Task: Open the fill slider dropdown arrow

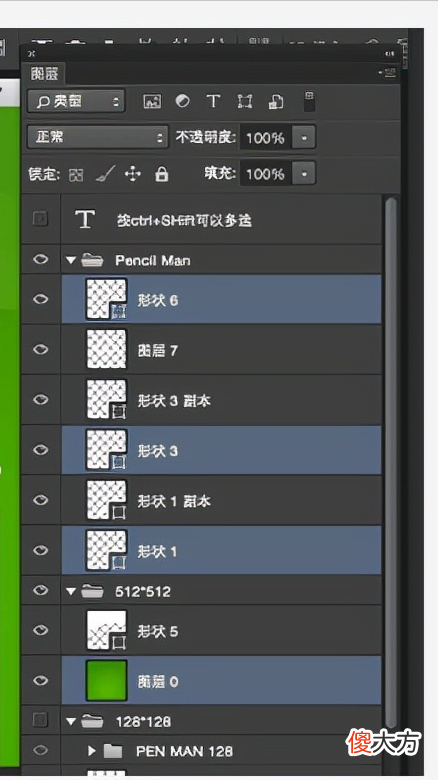Action: (x=304, y=174)
